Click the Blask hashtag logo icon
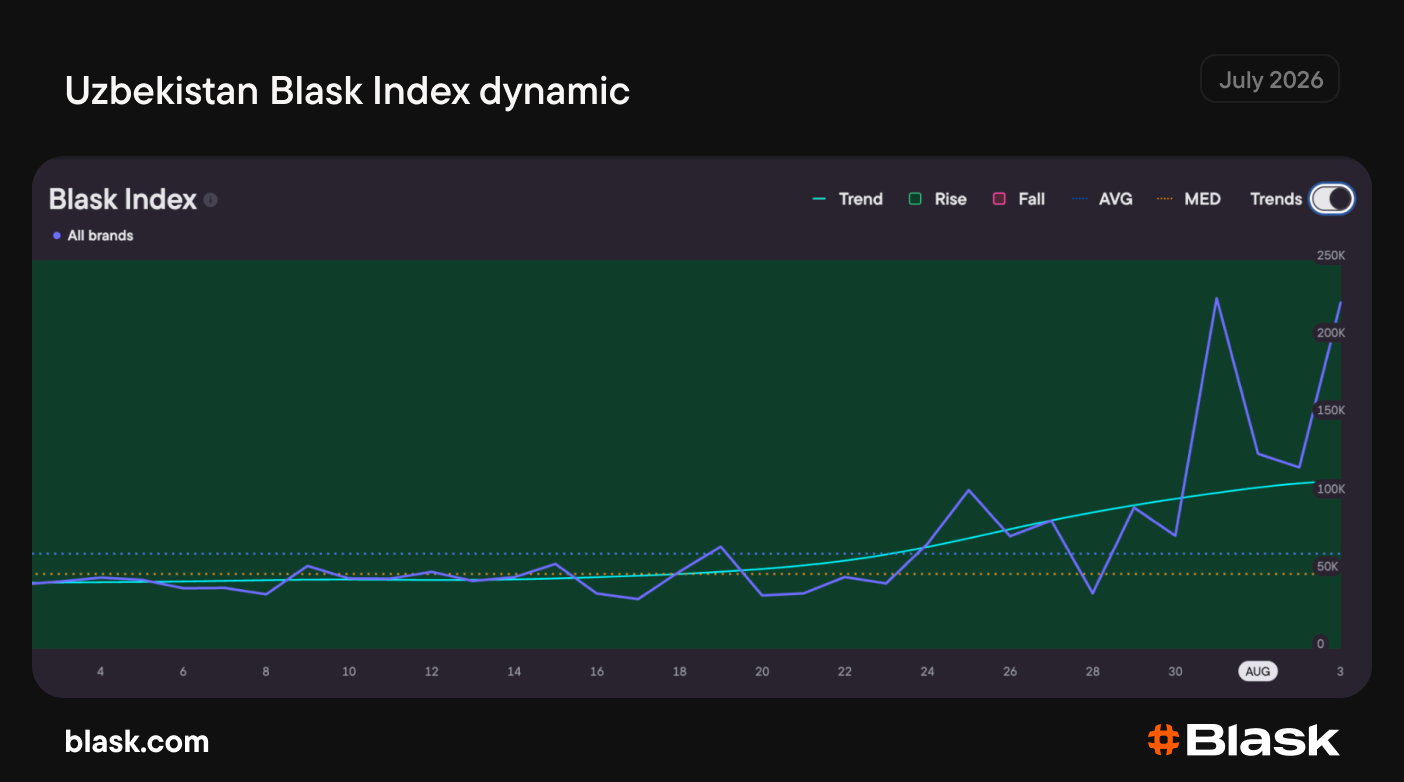Viewport: 1404px width, 782px height. click(1162, 740)
